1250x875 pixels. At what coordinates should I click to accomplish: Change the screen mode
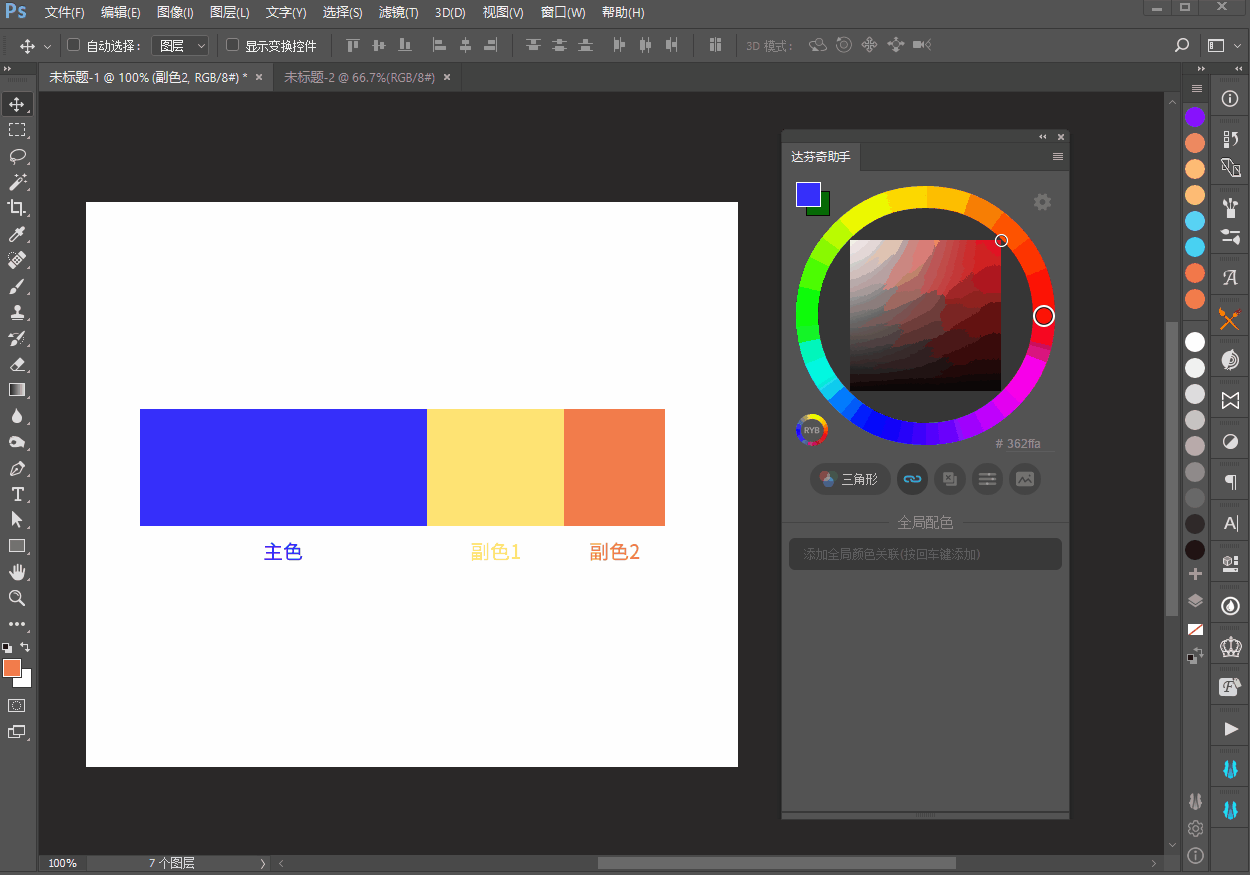[x=17, y=732]
